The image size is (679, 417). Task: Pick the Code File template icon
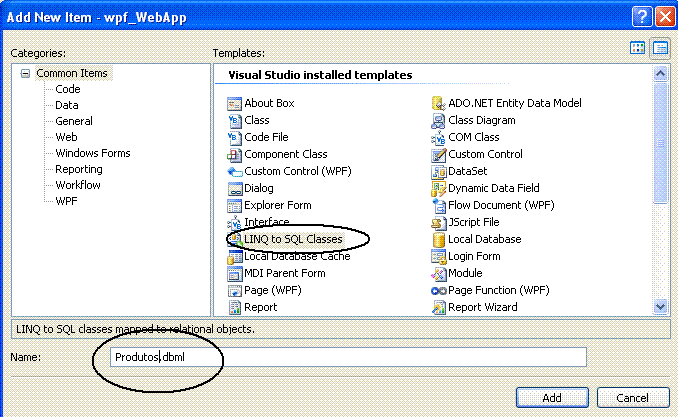pyautogui.click(x=234, y=137)
